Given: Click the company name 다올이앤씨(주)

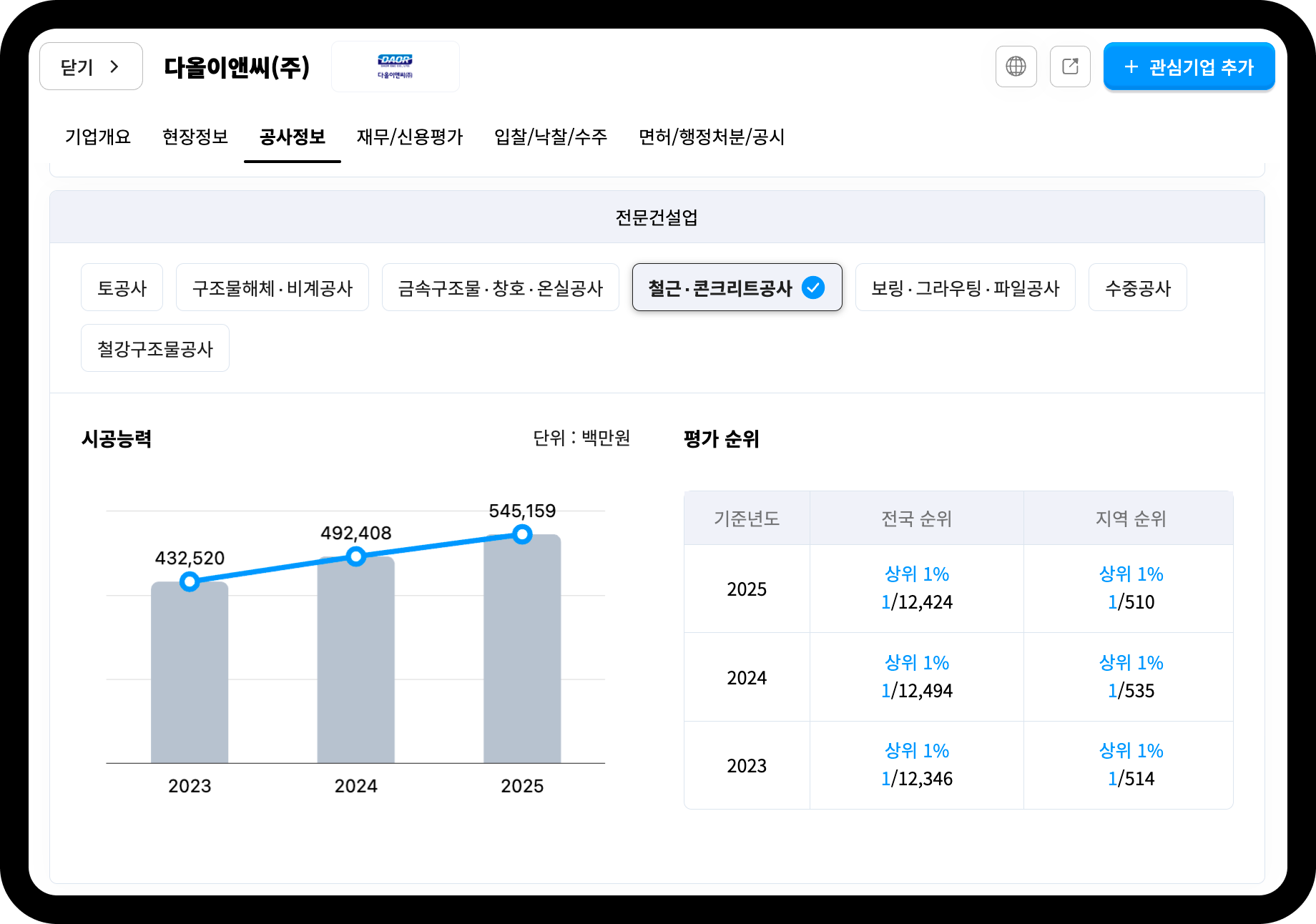Looking at the screenshot, I should [237, 67].
